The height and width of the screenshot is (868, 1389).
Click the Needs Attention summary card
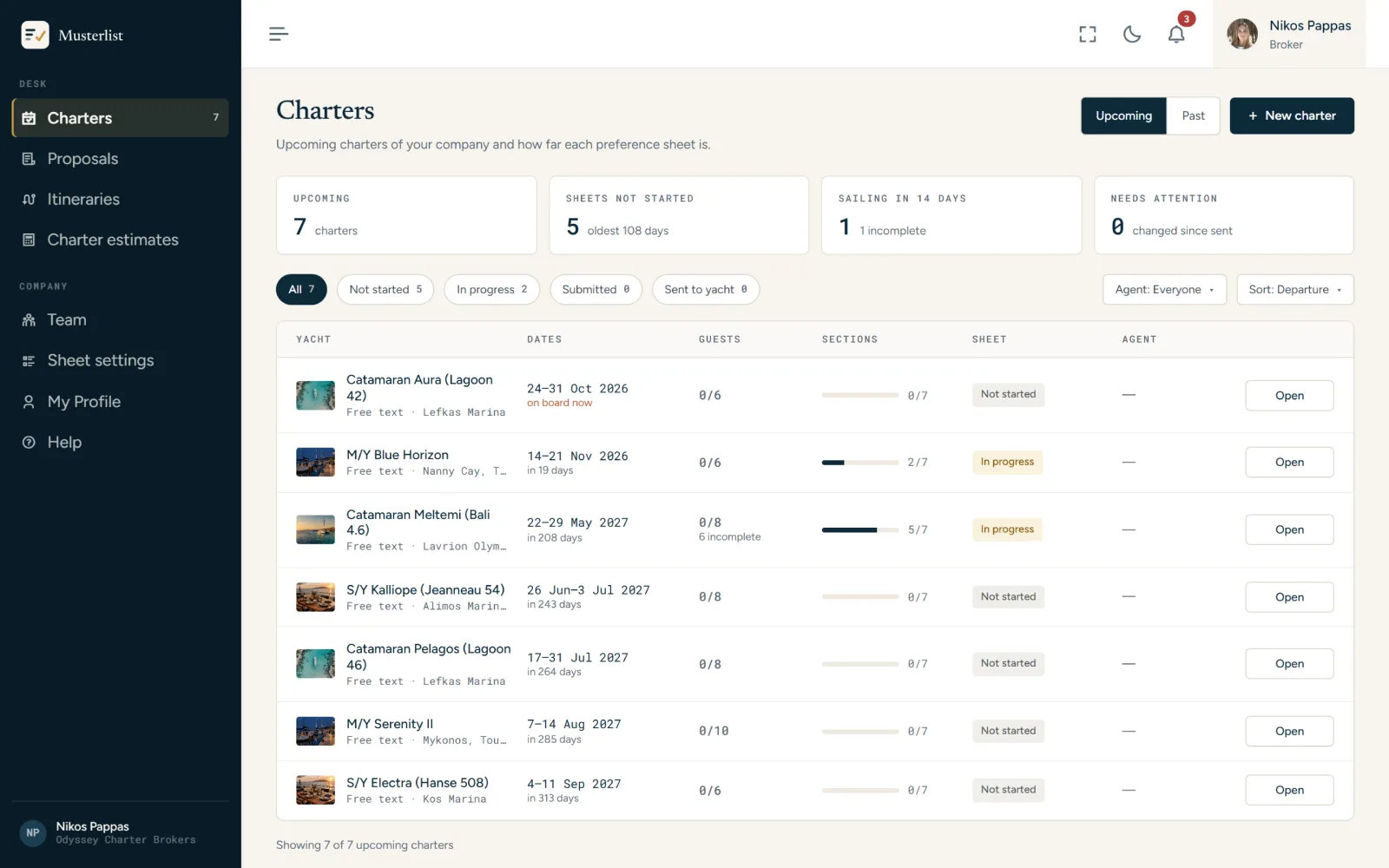pos(1224,215)
